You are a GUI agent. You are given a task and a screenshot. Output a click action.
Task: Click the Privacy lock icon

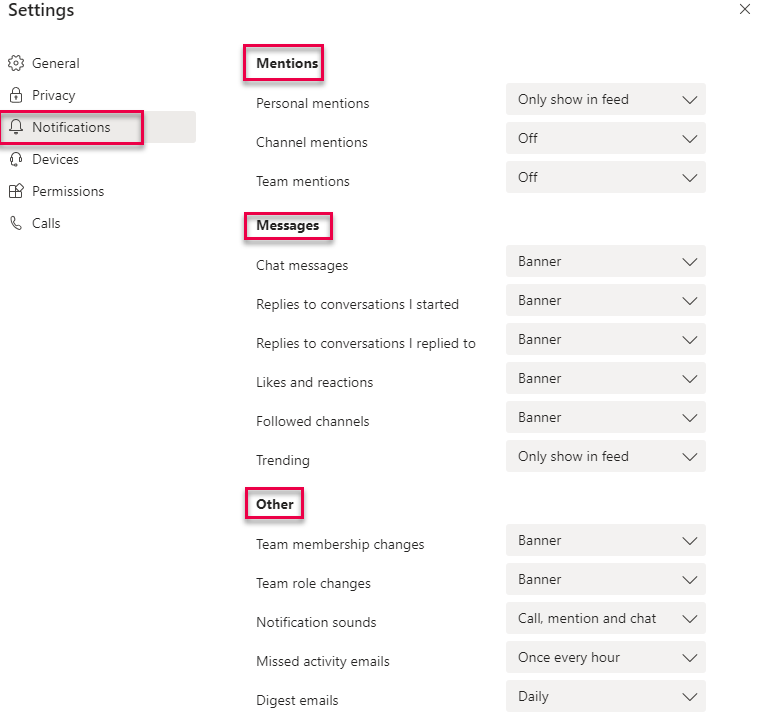(16, 95)
